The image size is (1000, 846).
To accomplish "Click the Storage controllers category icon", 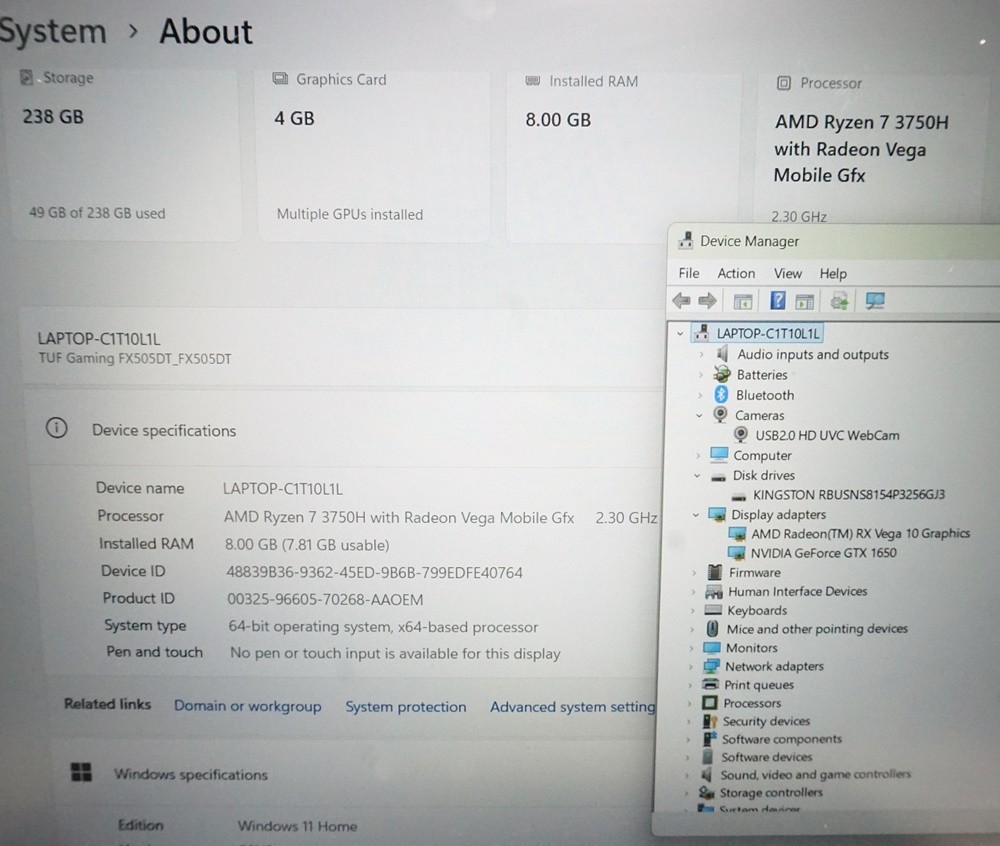I will tap(707, 792).
